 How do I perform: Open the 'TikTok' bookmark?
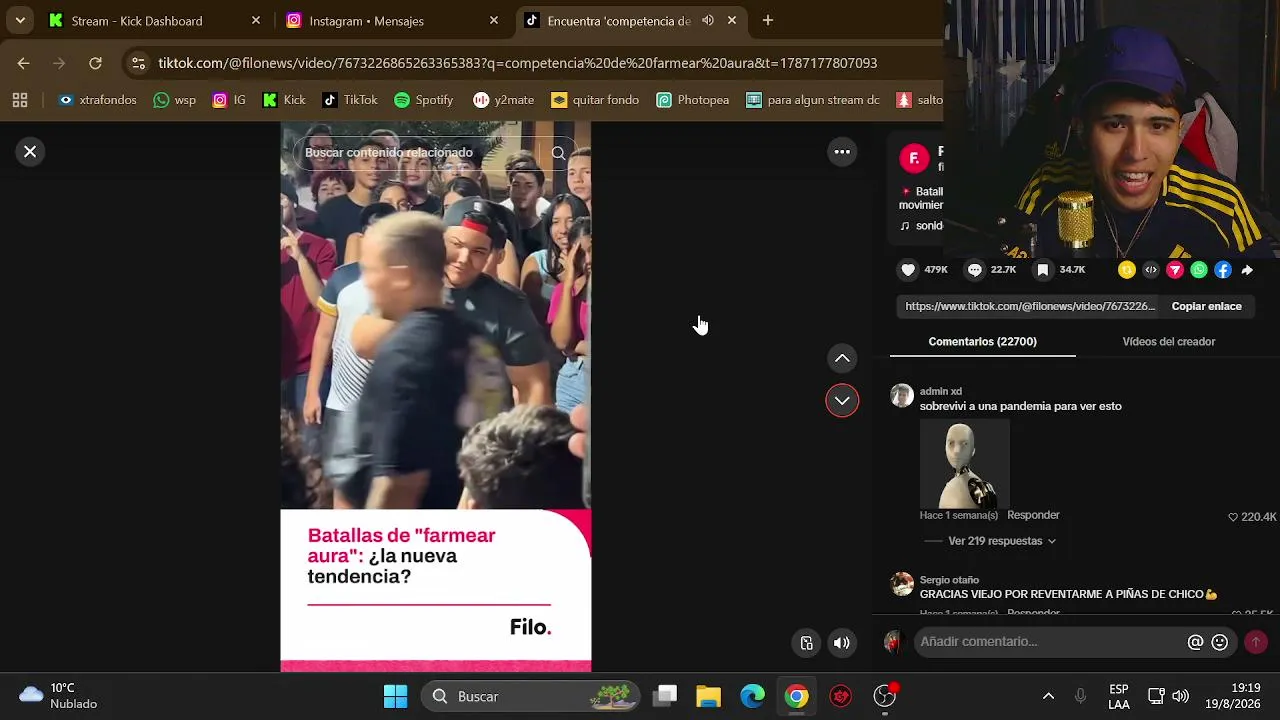point(350,100)
